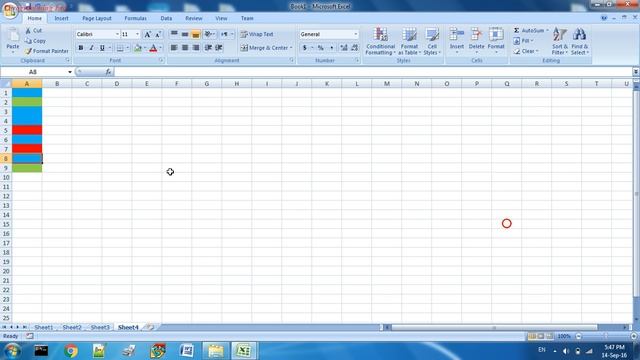Viewport: 640px width, 360px height.
Task: Click the Decrease Indent icon
Action: click(208, 48)
